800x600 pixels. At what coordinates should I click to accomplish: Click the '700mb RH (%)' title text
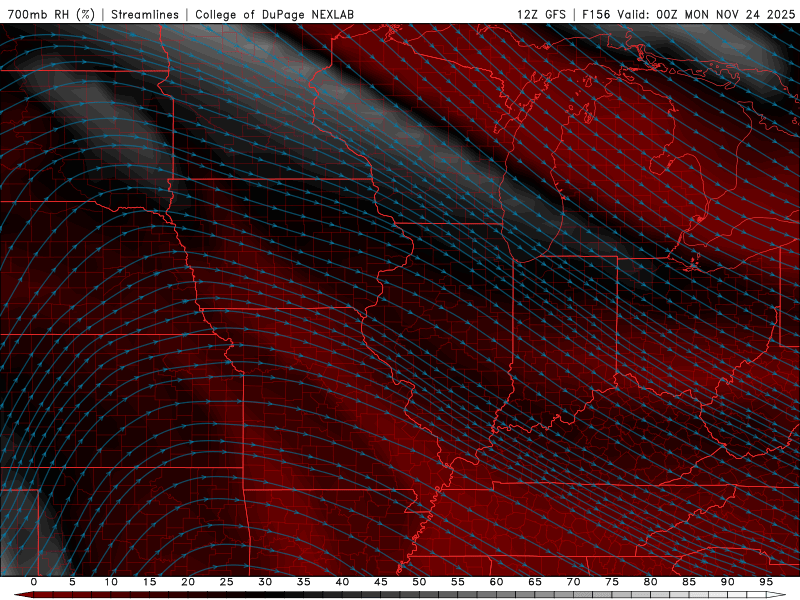52,14
